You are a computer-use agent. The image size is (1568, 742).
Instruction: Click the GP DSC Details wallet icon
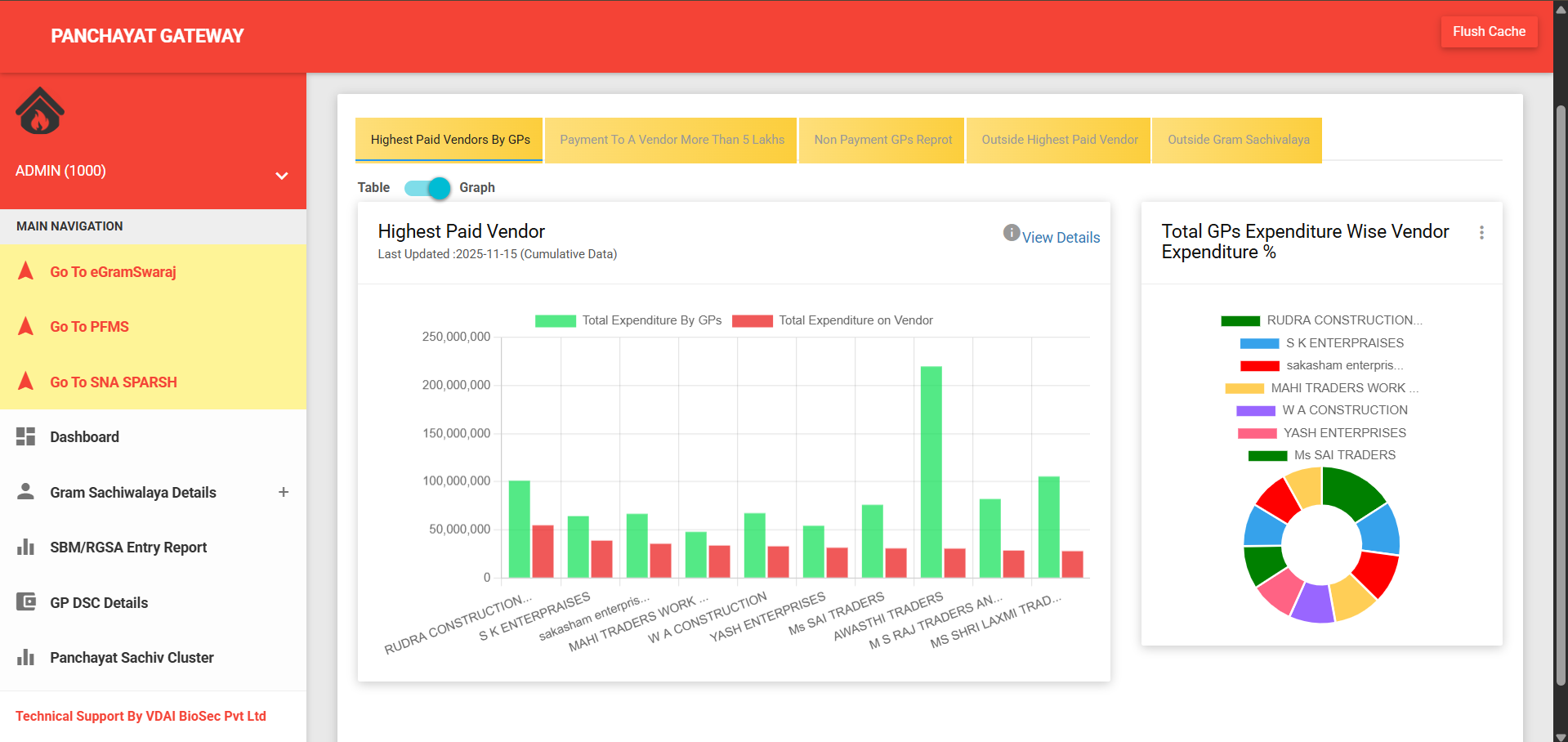26,602
